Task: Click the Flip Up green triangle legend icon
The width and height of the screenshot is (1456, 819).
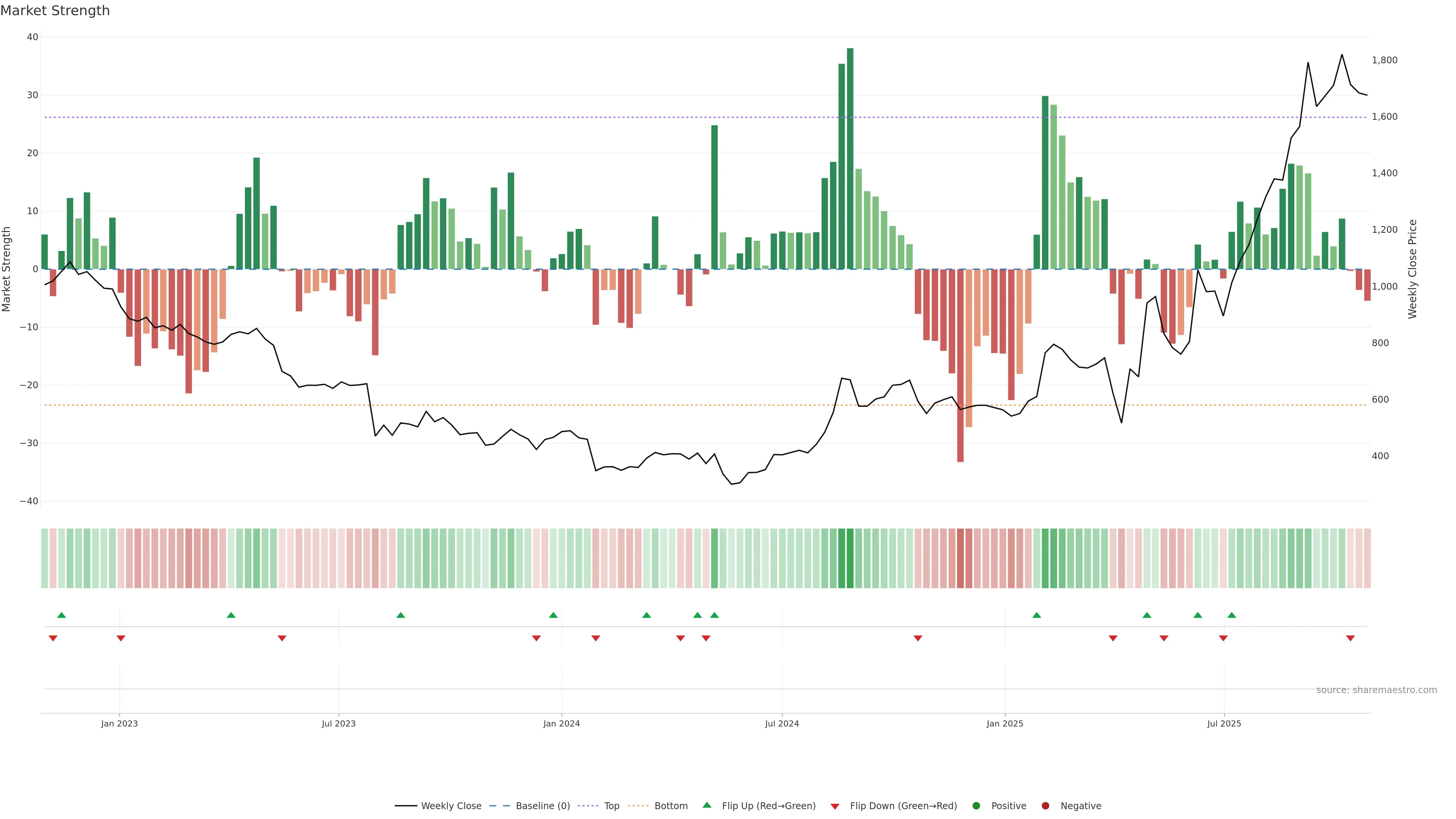Action: tap(706, 805)
